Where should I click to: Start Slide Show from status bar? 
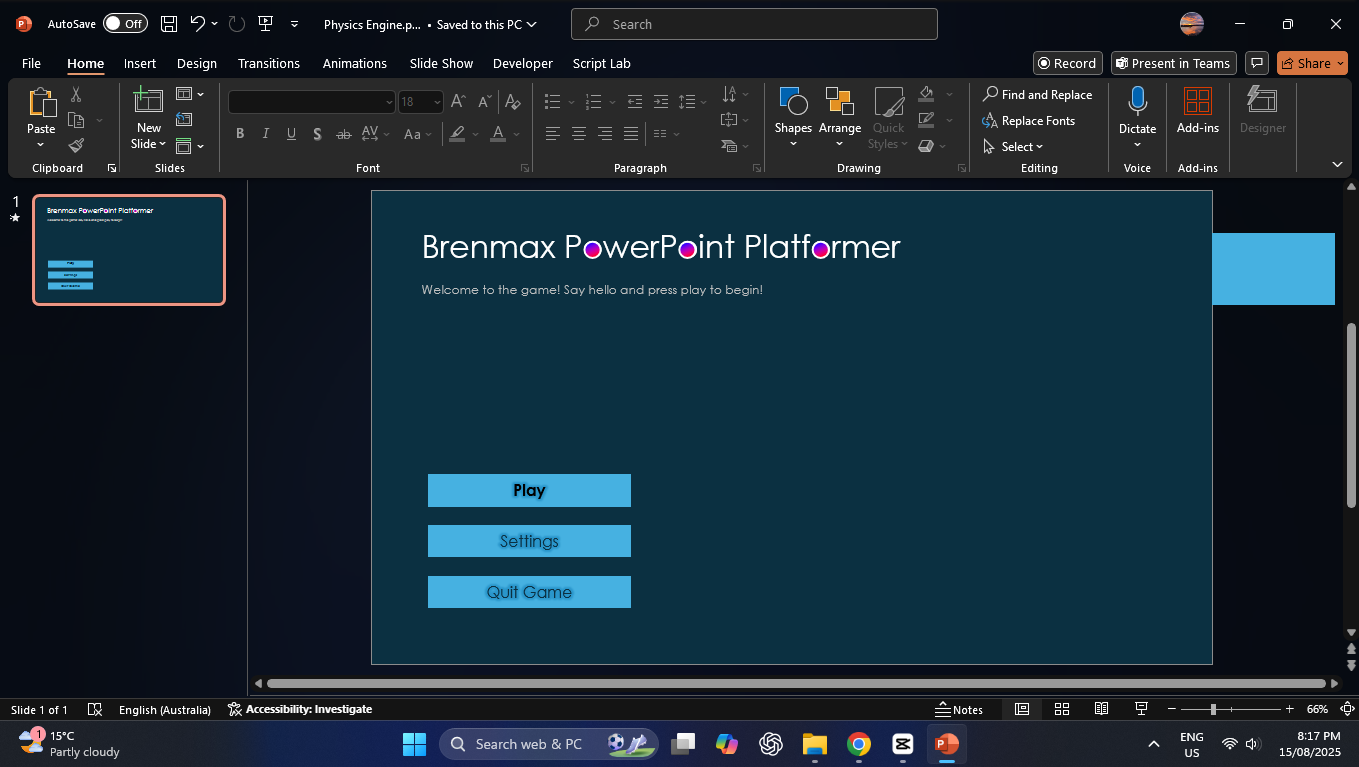[x=1141, y=709]
